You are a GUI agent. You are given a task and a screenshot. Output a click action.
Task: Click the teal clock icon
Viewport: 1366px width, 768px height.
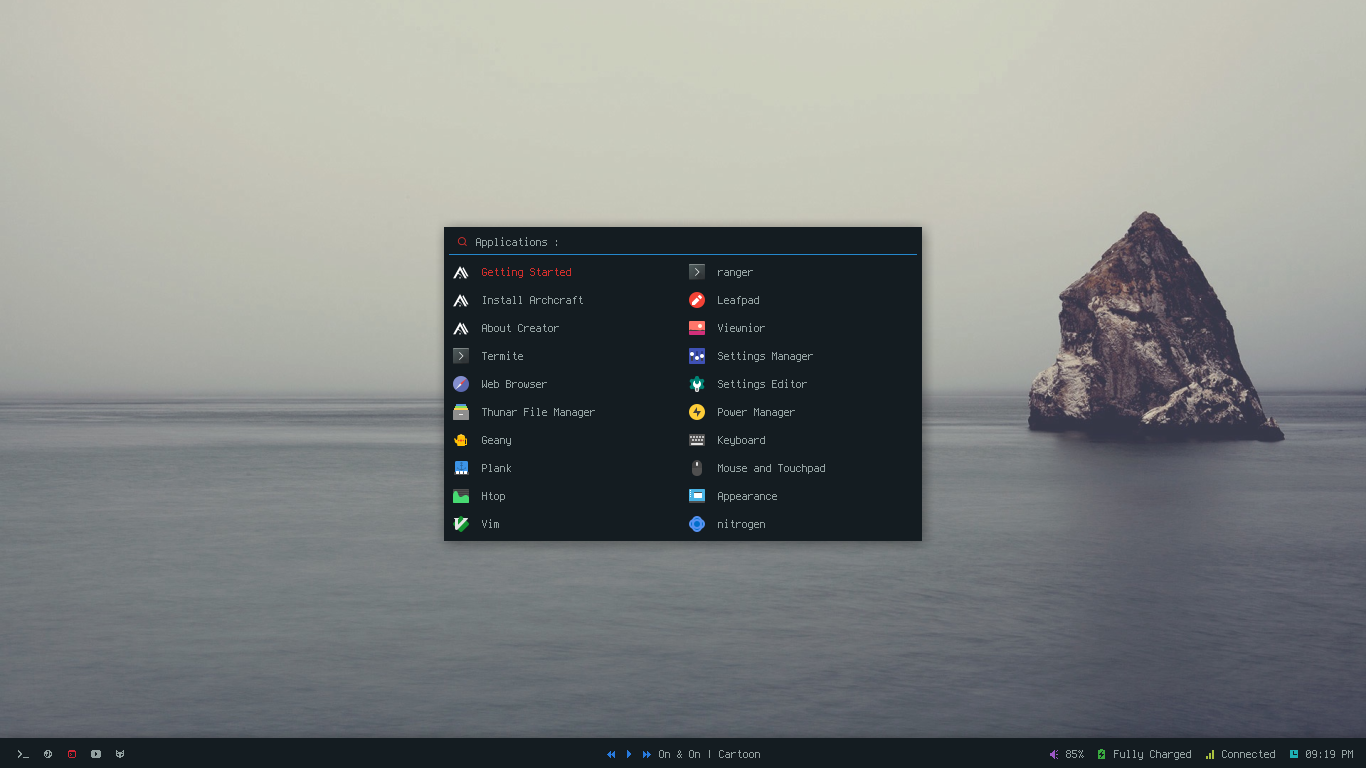pos(1294,754)
